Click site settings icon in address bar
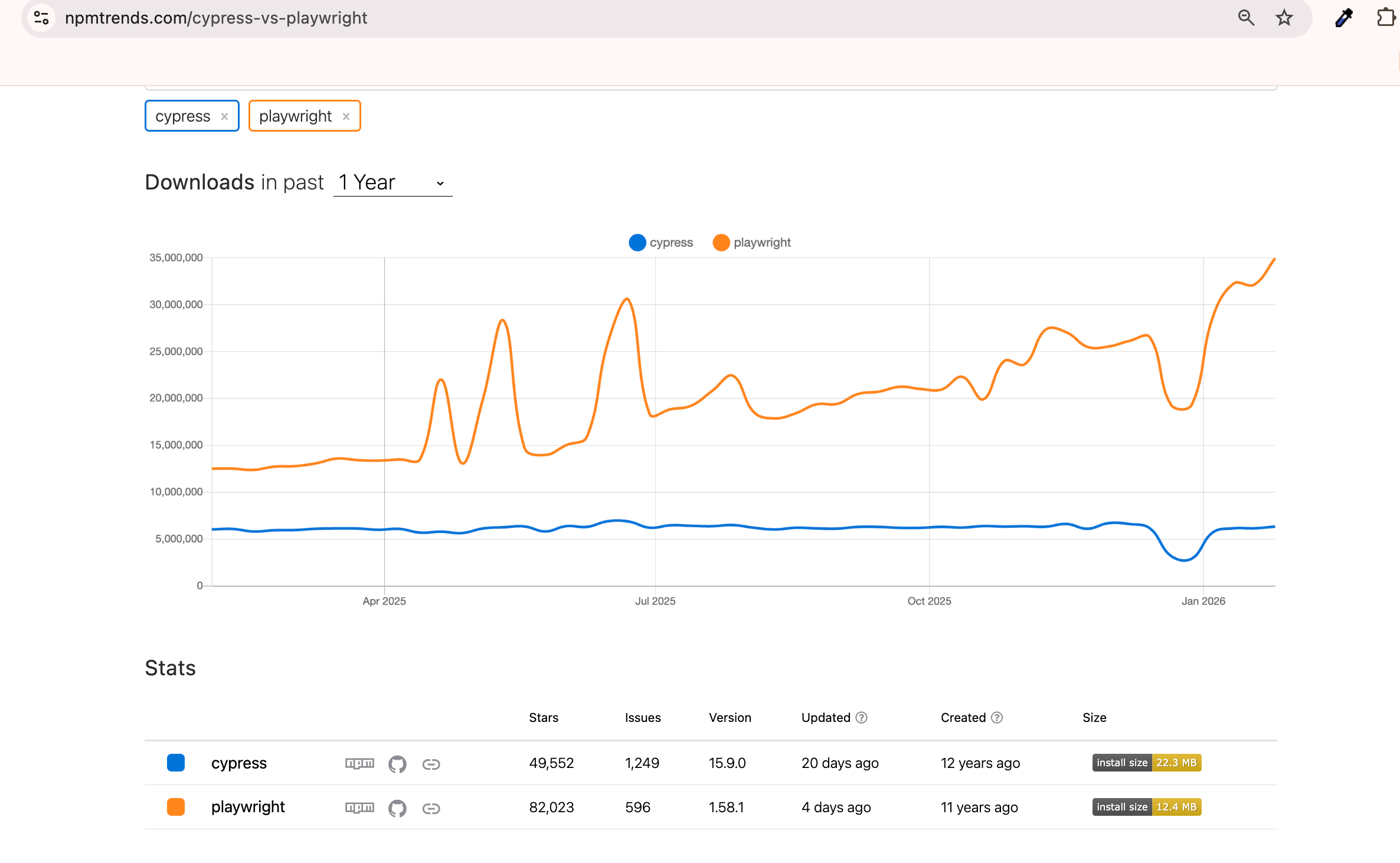1400x863 pixels. click(41, 18)
